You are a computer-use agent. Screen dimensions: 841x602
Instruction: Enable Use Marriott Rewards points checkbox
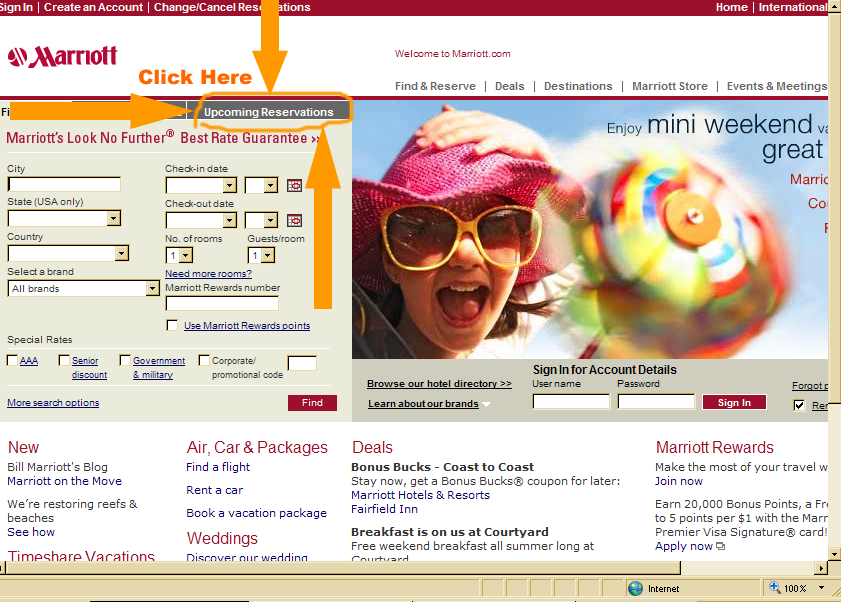click(x=172, y=325)
